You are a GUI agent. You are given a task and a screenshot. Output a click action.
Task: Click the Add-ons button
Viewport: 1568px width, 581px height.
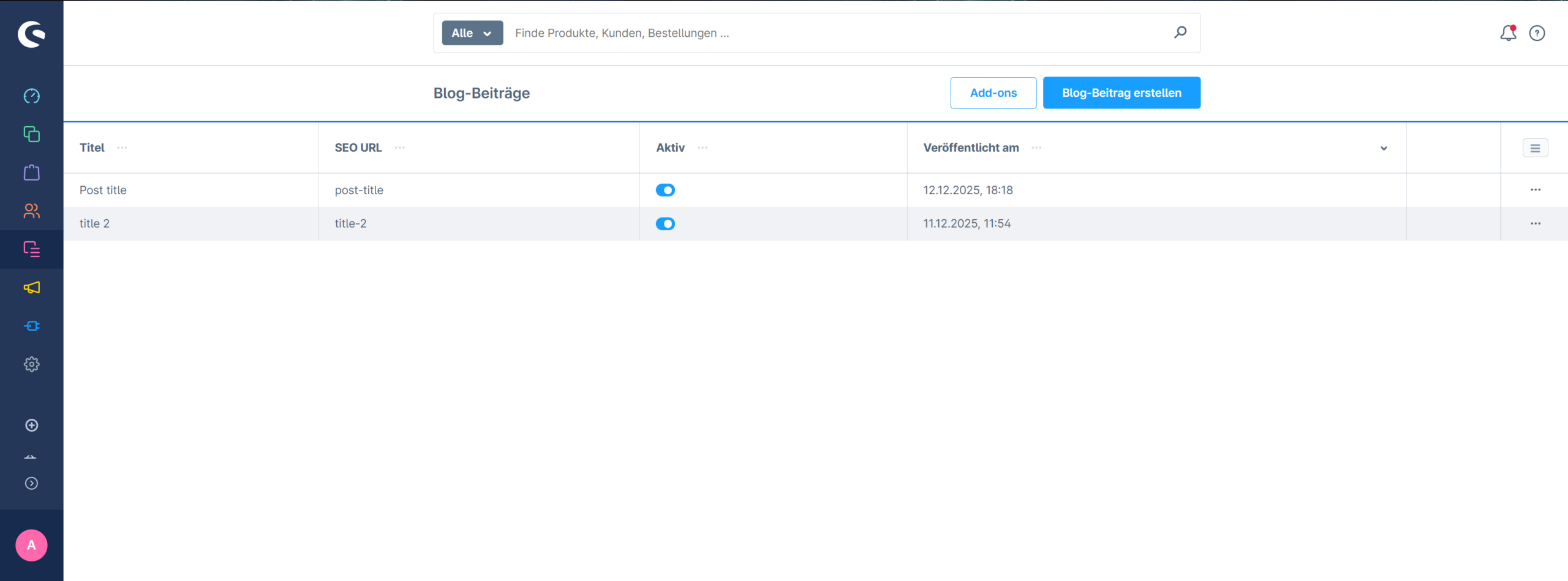coord(993,93)
